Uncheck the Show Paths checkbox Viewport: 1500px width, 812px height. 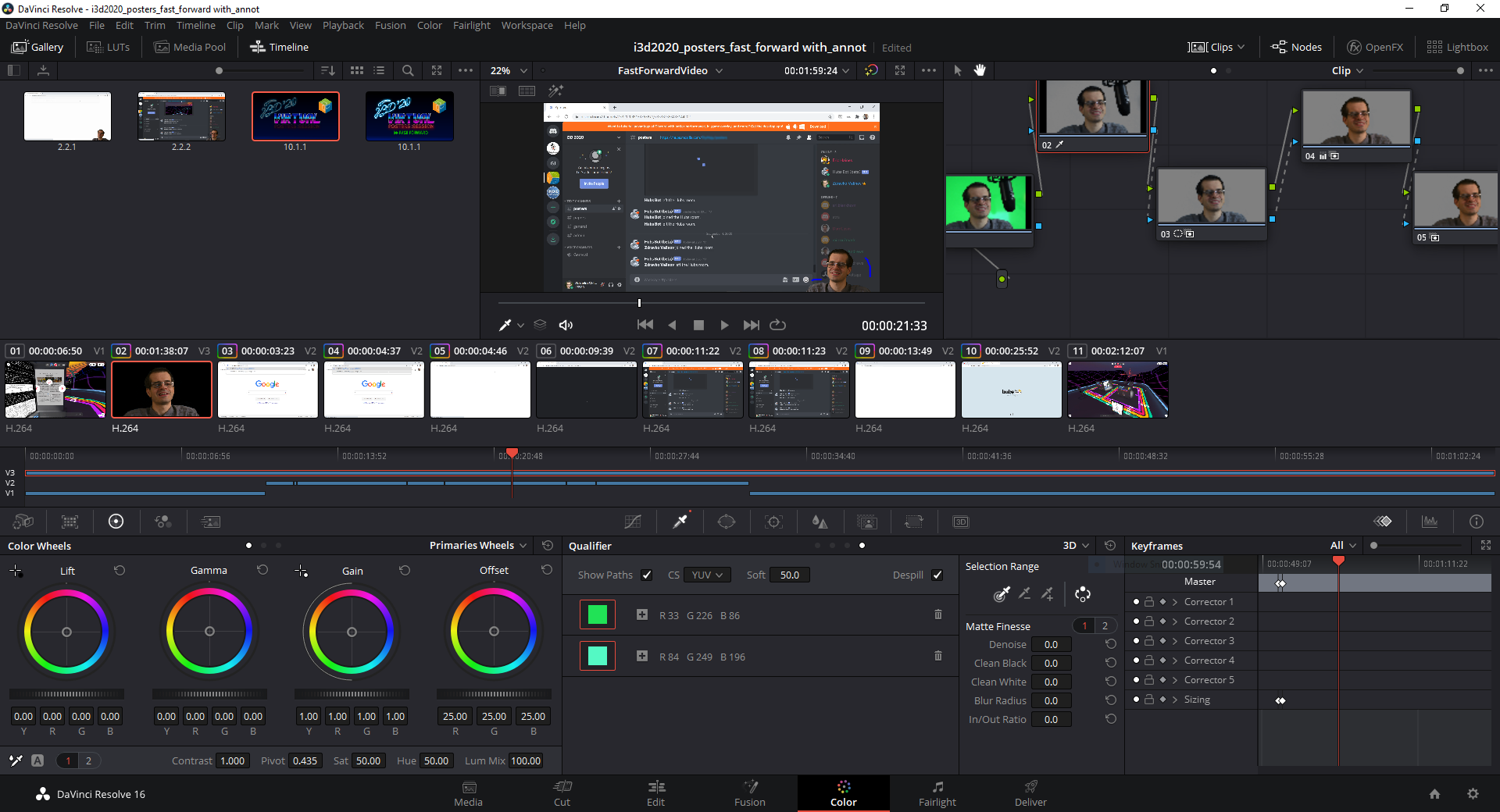647,575
